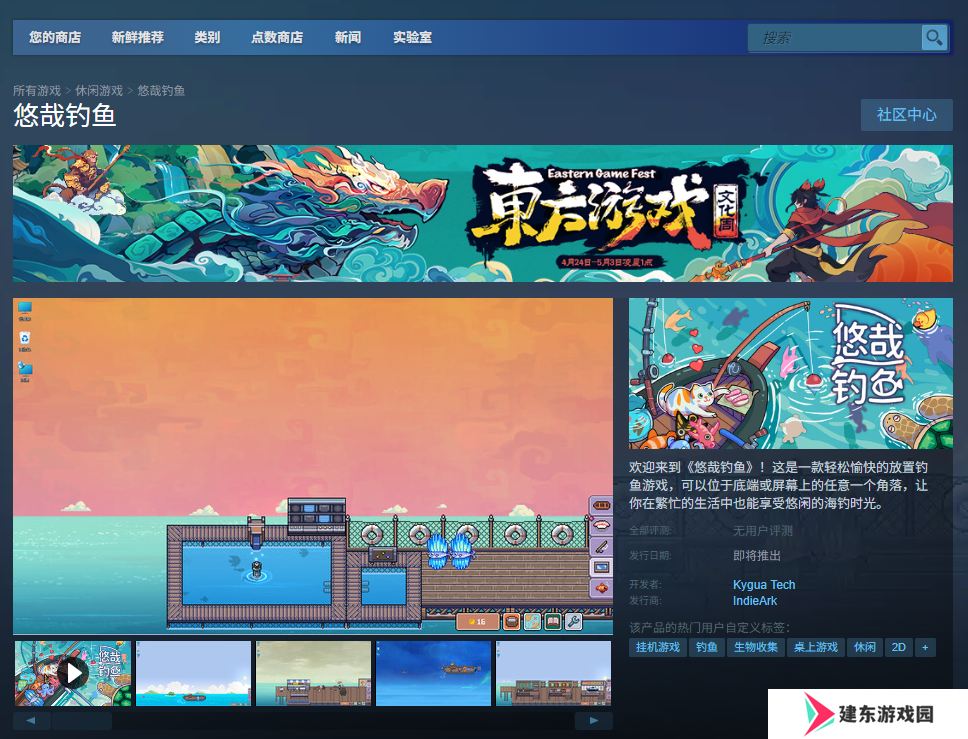Click the right thumbnail strip arrow
This screenshot has width=968, height=739.
pos(594,720)
